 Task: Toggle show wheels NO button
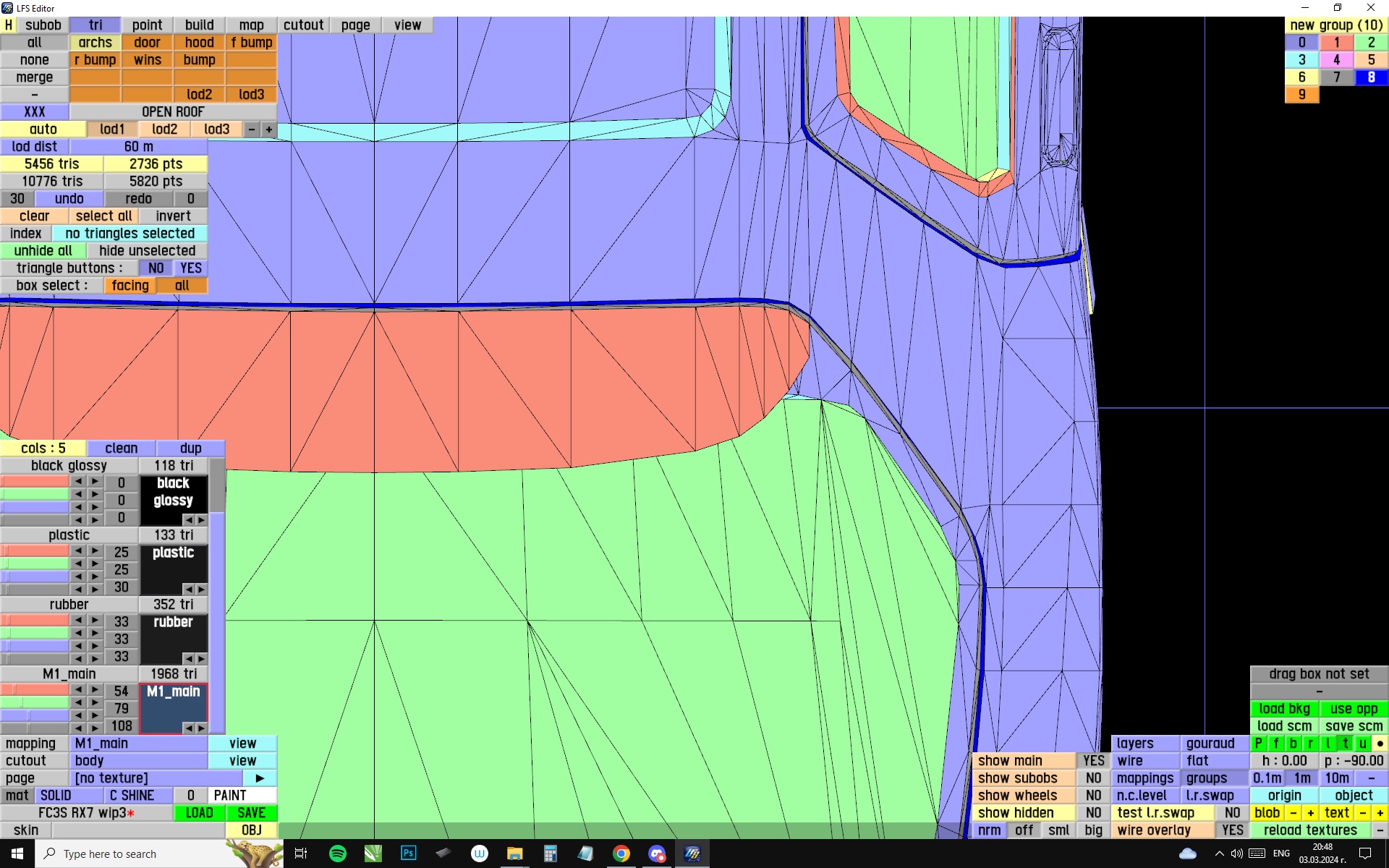[1093, 795]
